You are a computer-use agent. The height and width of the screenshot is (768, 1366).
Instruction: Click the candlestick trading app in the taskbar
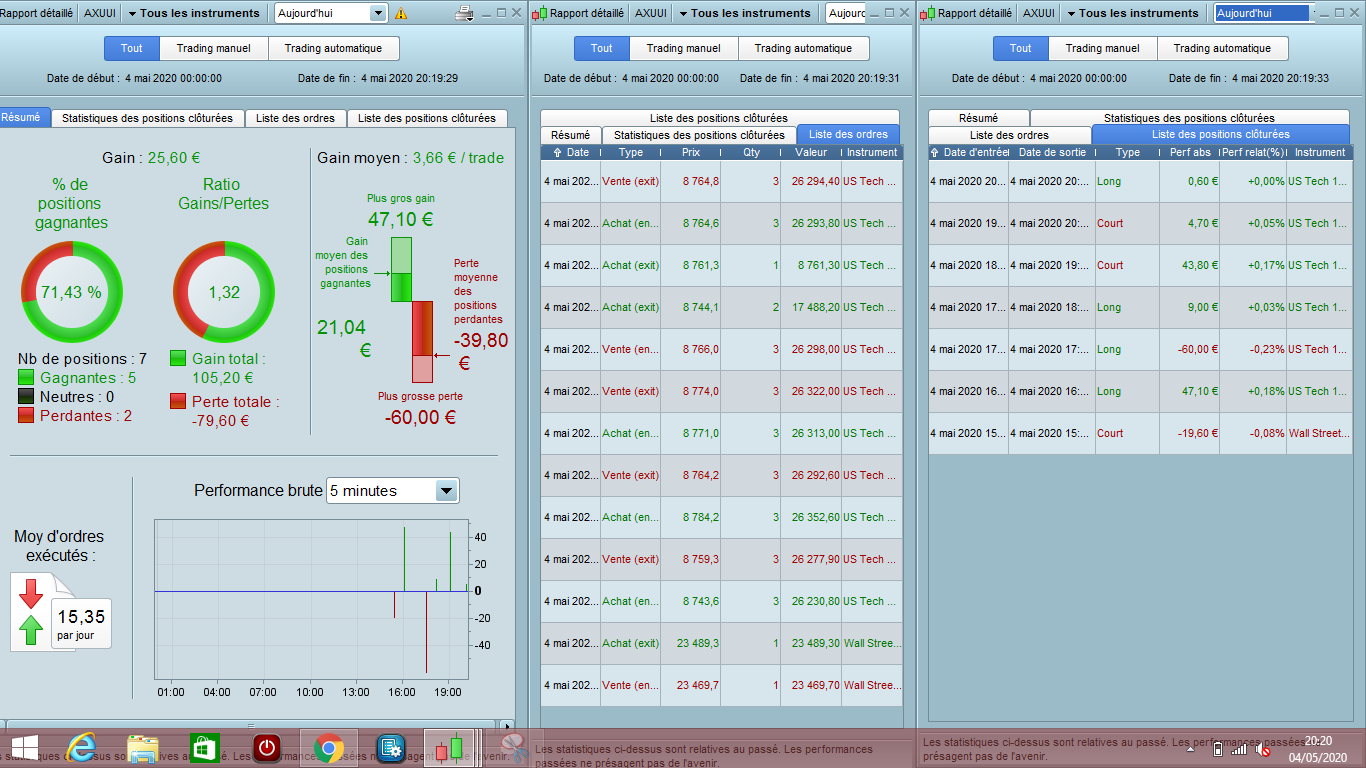449,748
